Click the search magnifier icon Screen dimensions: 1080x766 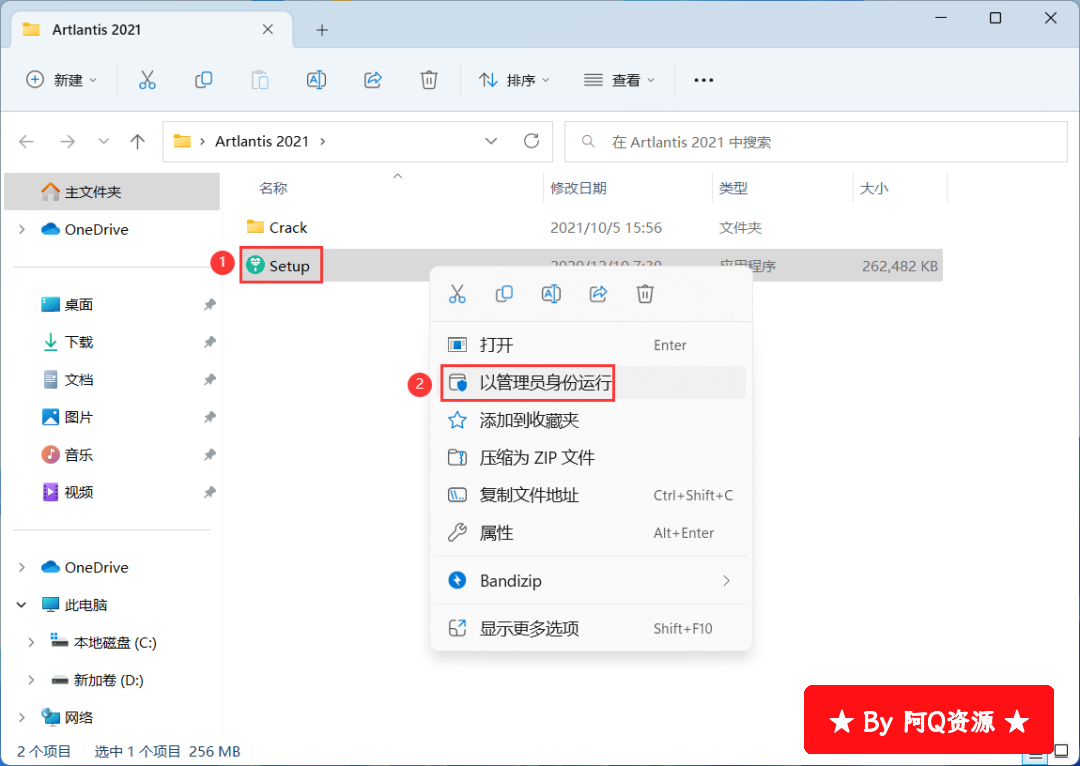588,142
